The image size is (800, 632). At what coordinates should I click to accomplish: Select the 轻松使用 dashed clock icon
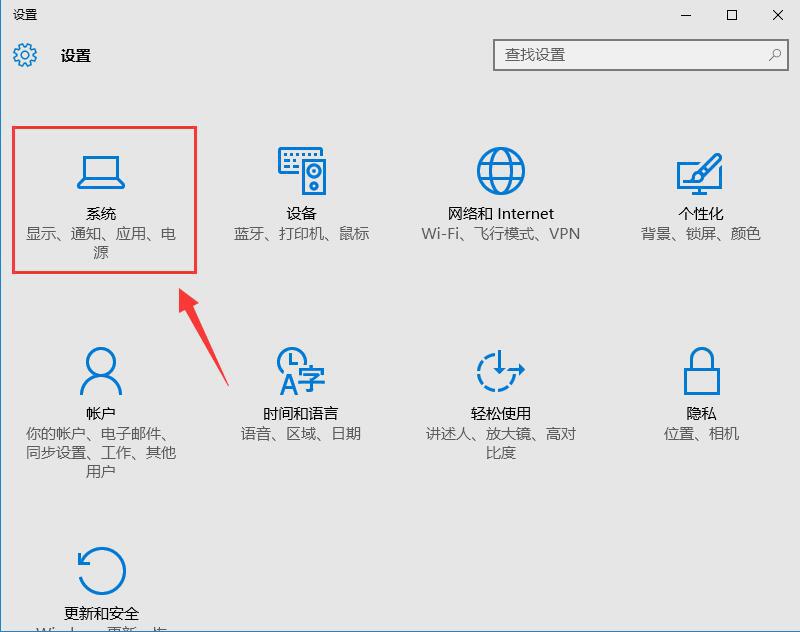(500, 372)
